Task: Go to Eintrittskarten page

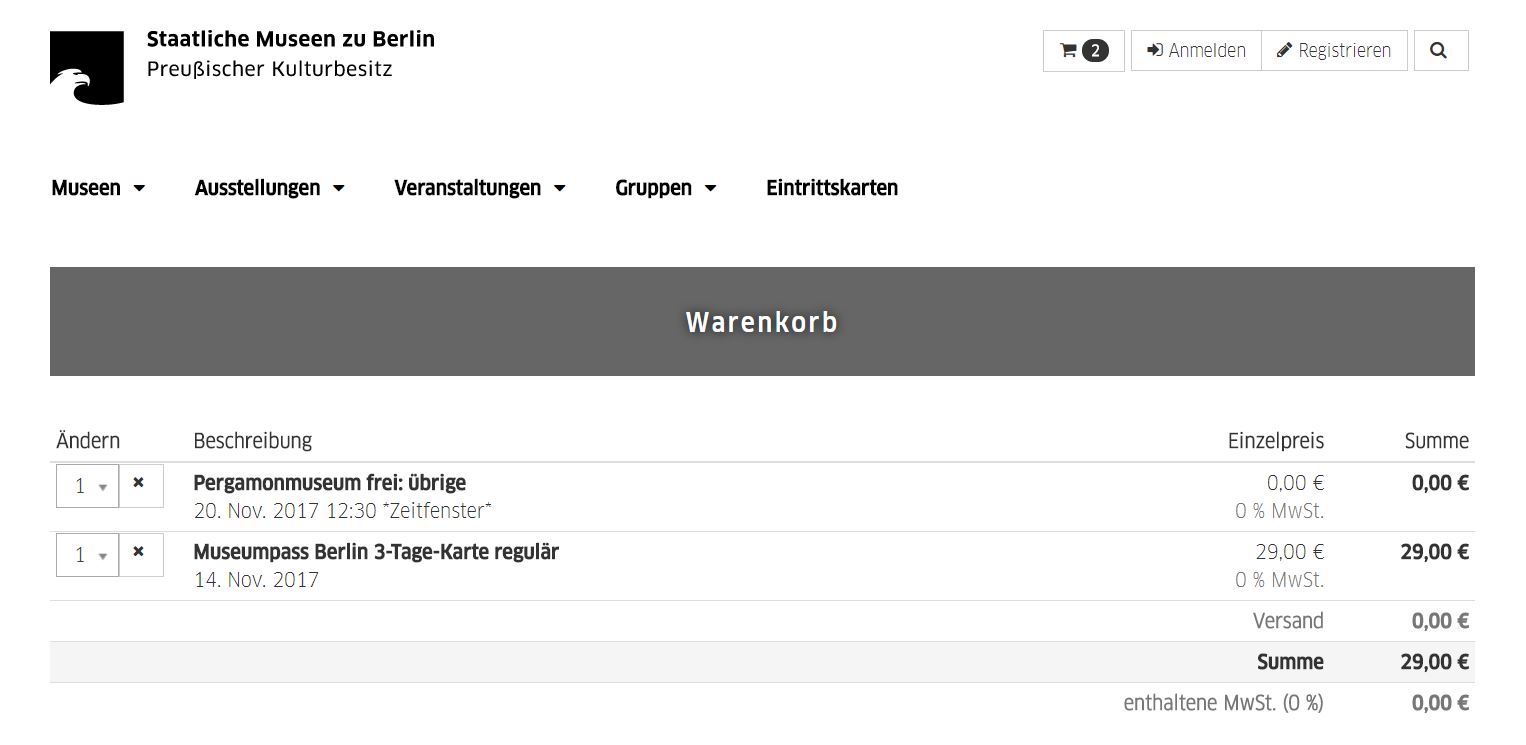Action: [832, 188]
